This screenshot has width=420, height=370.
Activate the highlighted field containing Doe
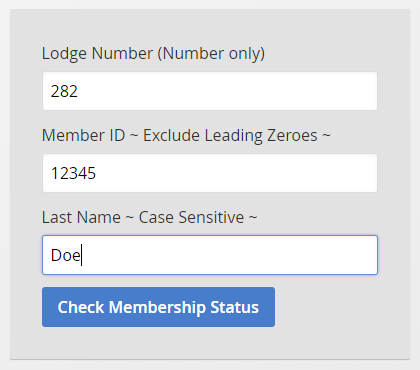(x=210, y=255)
